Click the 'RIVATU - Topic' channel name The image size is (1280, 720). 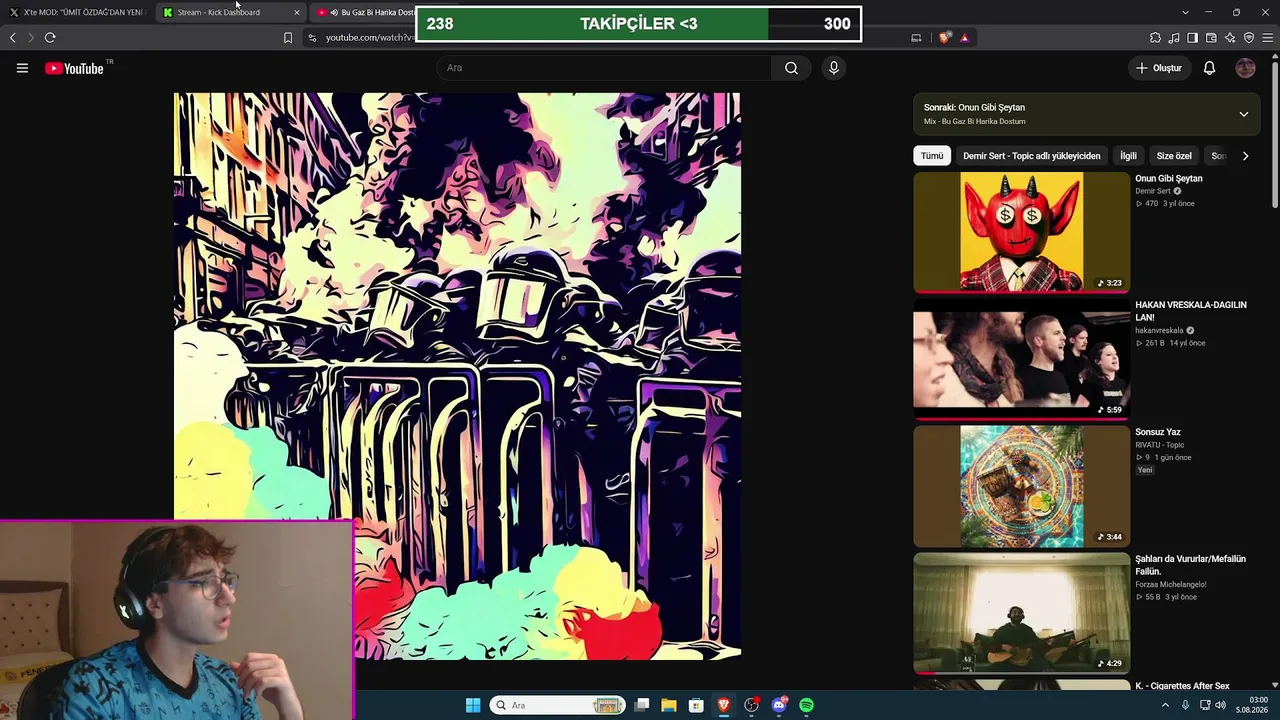[x=1159, y=445]
